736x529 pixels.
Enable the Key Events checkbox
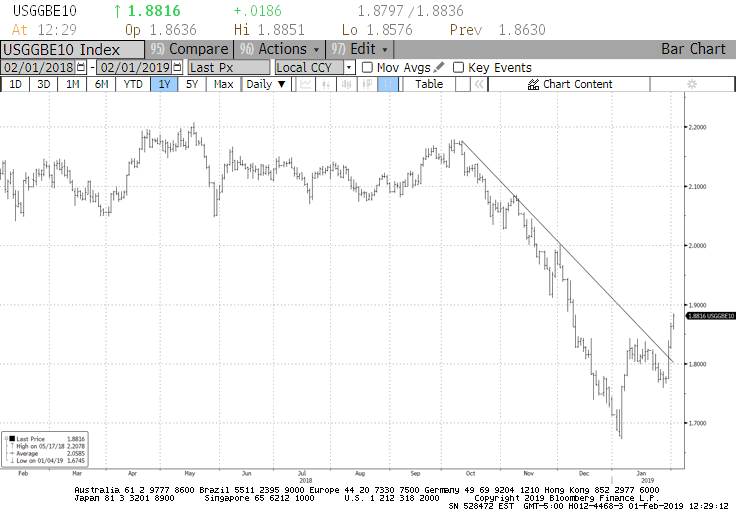coord(458,67)
